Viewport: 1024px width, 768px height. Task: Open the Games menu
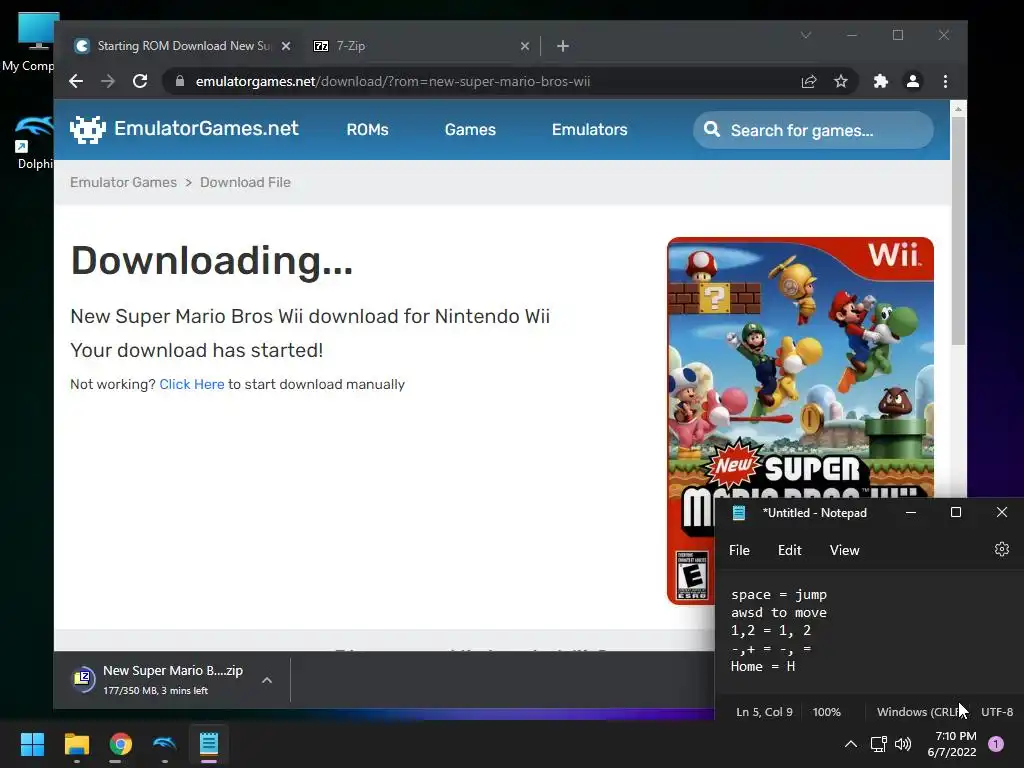point(470,129)
